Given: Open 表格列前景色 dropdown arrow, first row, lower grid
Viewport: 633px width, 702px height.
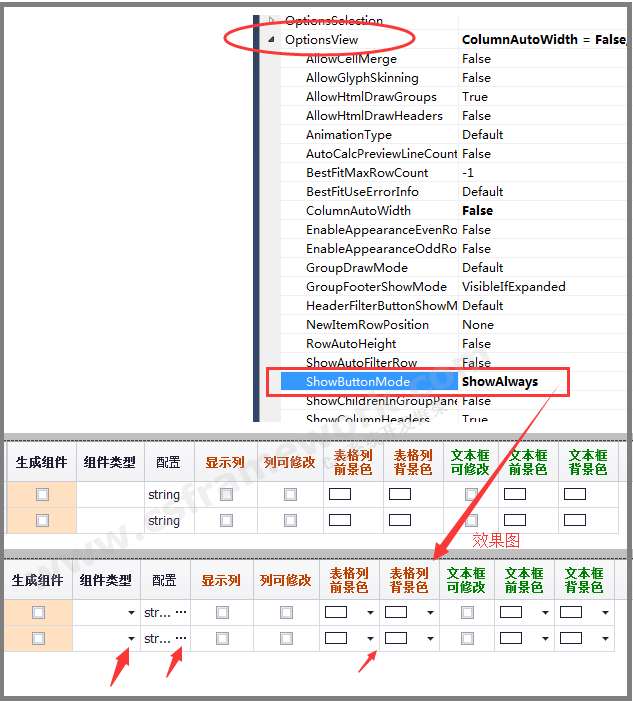Looking at the screenshot, I should pyautogui.click(x=370, y=613).
